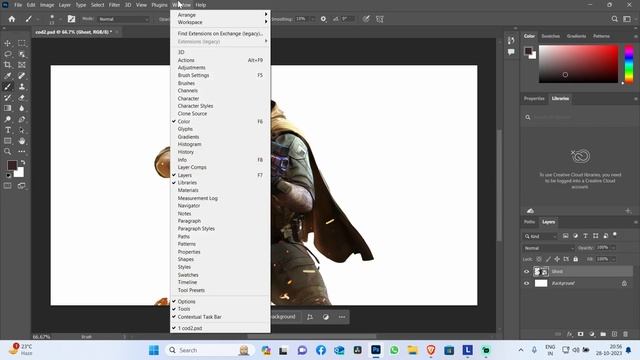Viewport: 640px width, 360px height.
Task: Lock all attributes of the layer
Action: (x=576, y=259)
